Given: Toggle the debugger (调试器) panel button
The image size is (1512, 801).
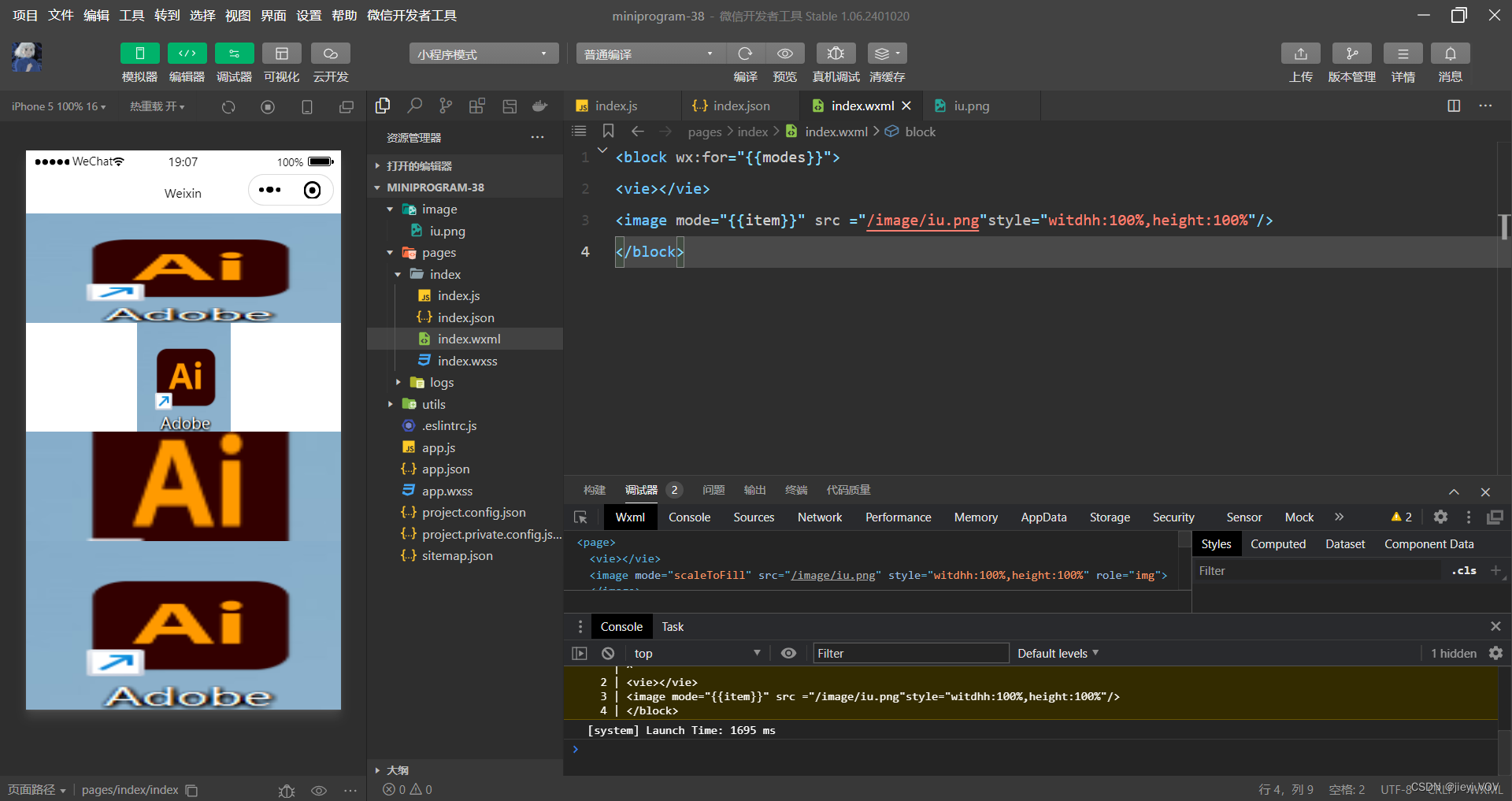Looking at the screenshot, I should pyautogui.click(x=234, y=54).
